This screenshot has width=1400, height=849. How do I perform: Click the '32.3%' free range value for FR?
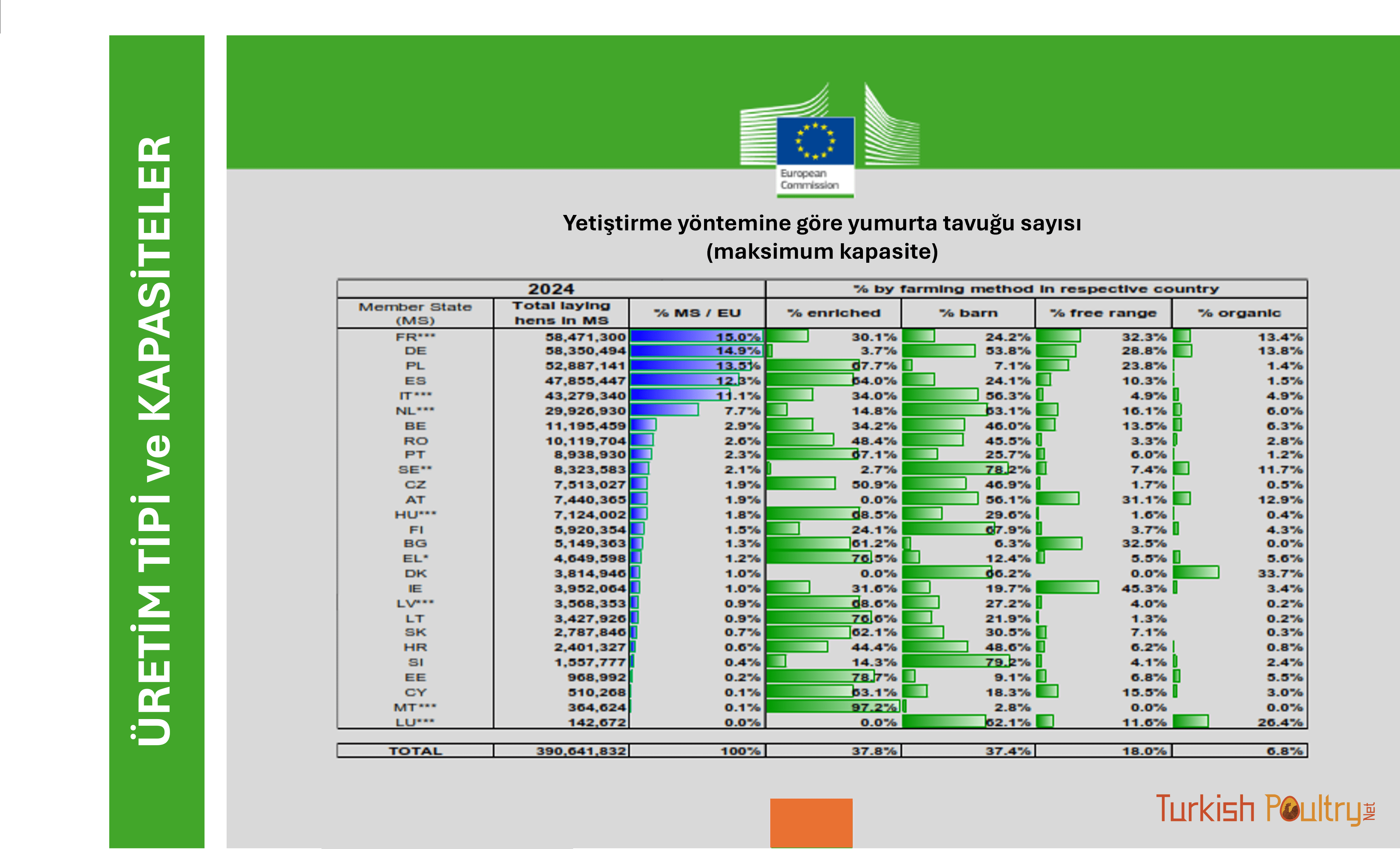1144,337
